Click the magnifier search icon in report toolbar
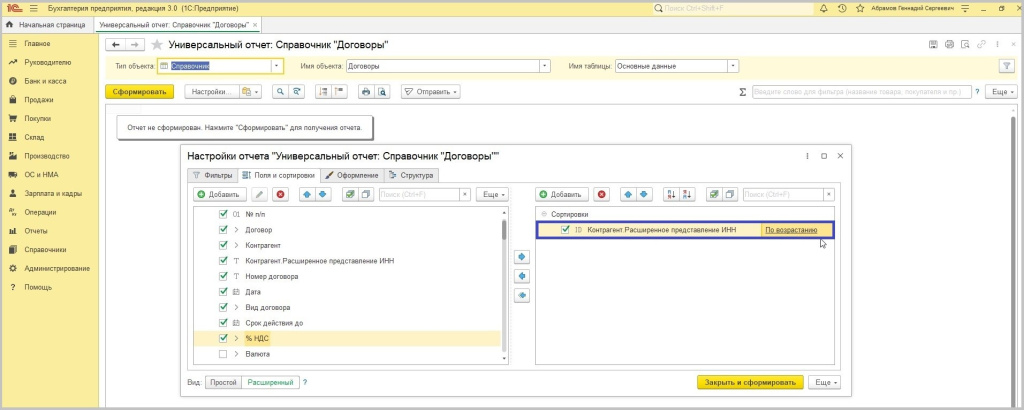This screenshot has width=1024, height=410. 281,91
